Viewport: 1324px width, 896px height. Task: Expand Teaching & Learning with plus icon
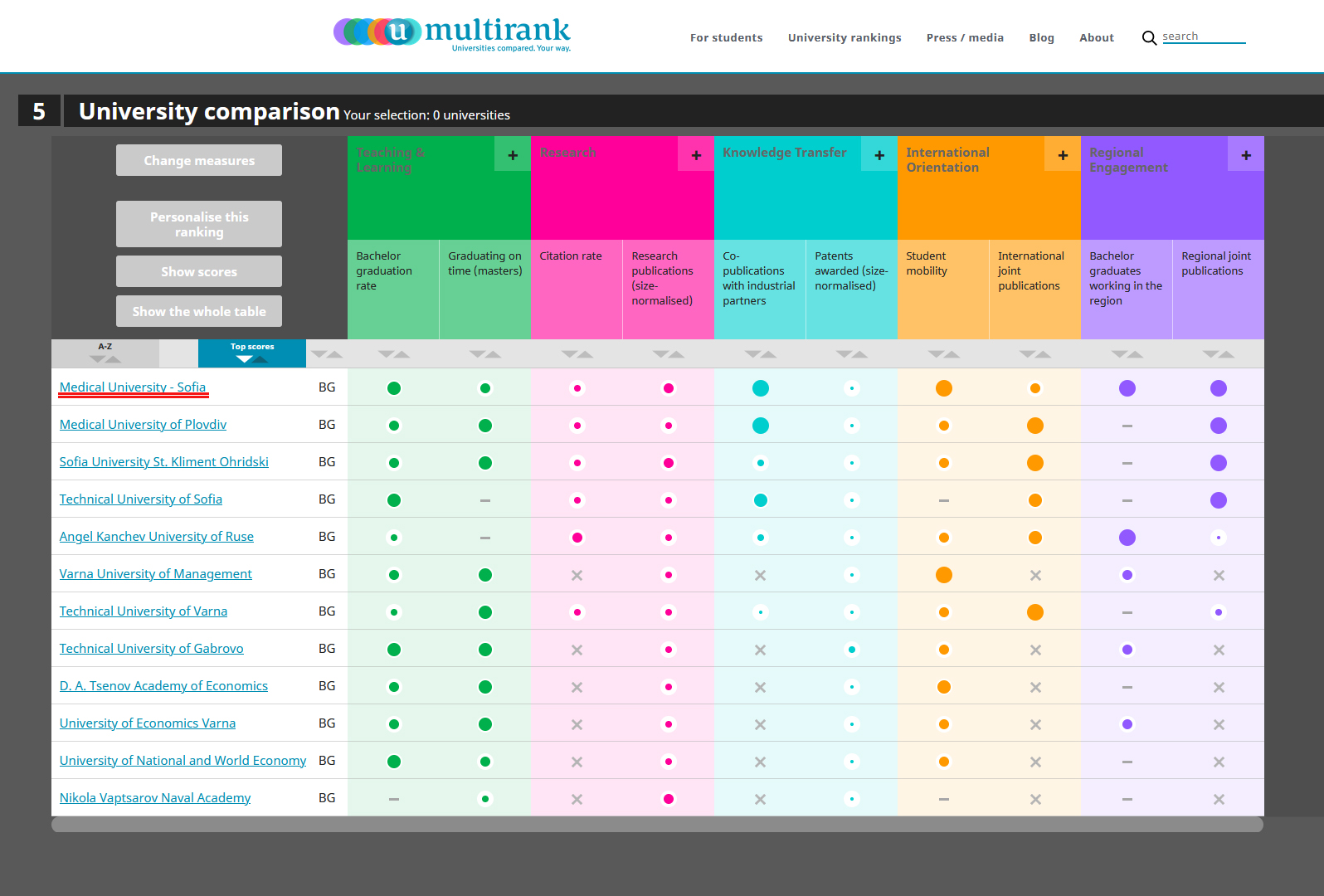[513, 155]
